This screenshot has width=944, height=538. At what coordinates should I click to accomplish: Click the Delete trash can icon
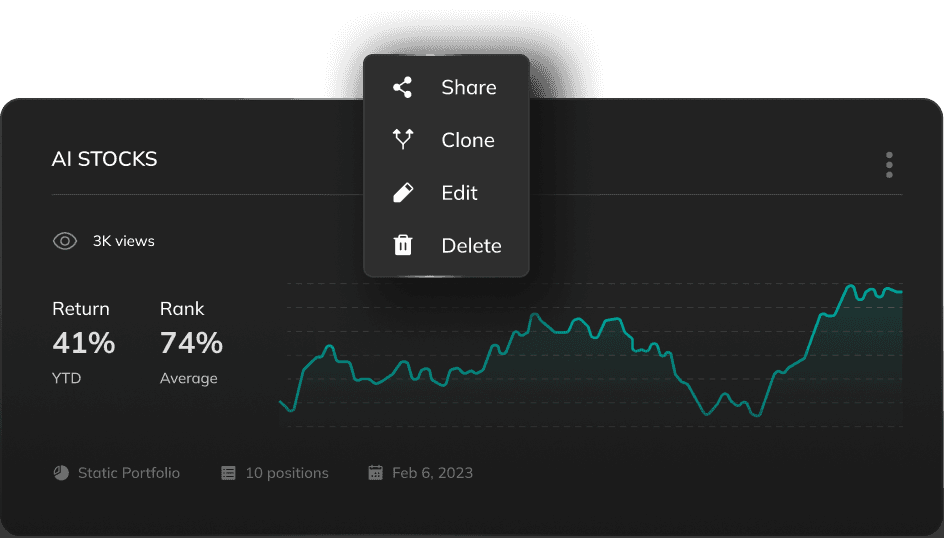point(402,245)
